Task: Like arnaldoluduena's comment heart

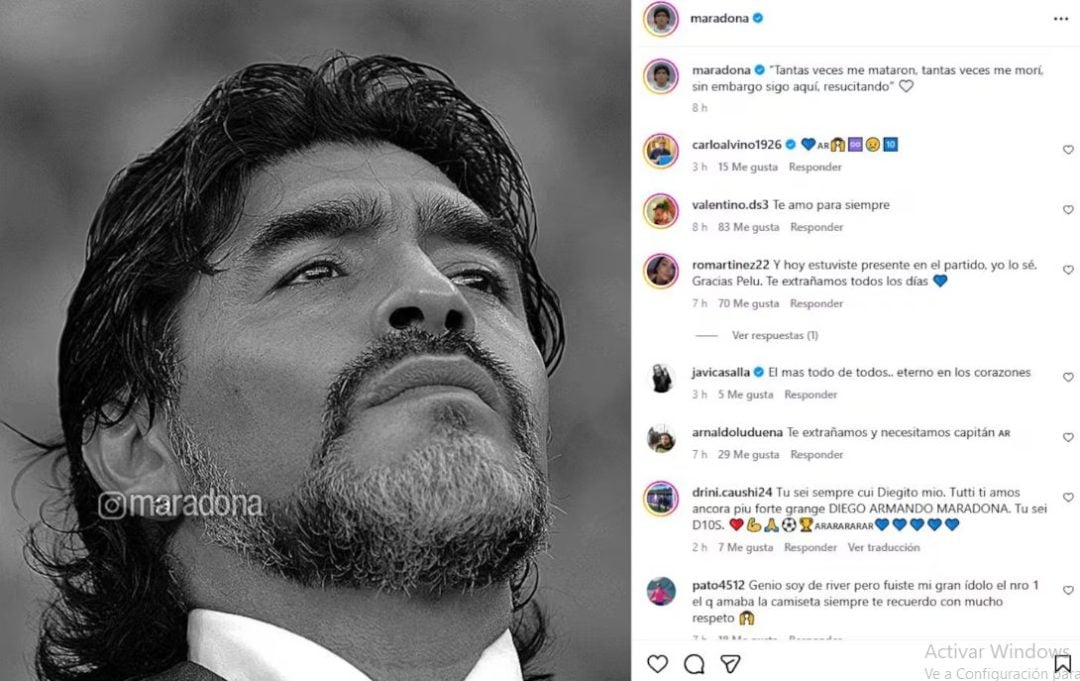Action: point(1068,437)
